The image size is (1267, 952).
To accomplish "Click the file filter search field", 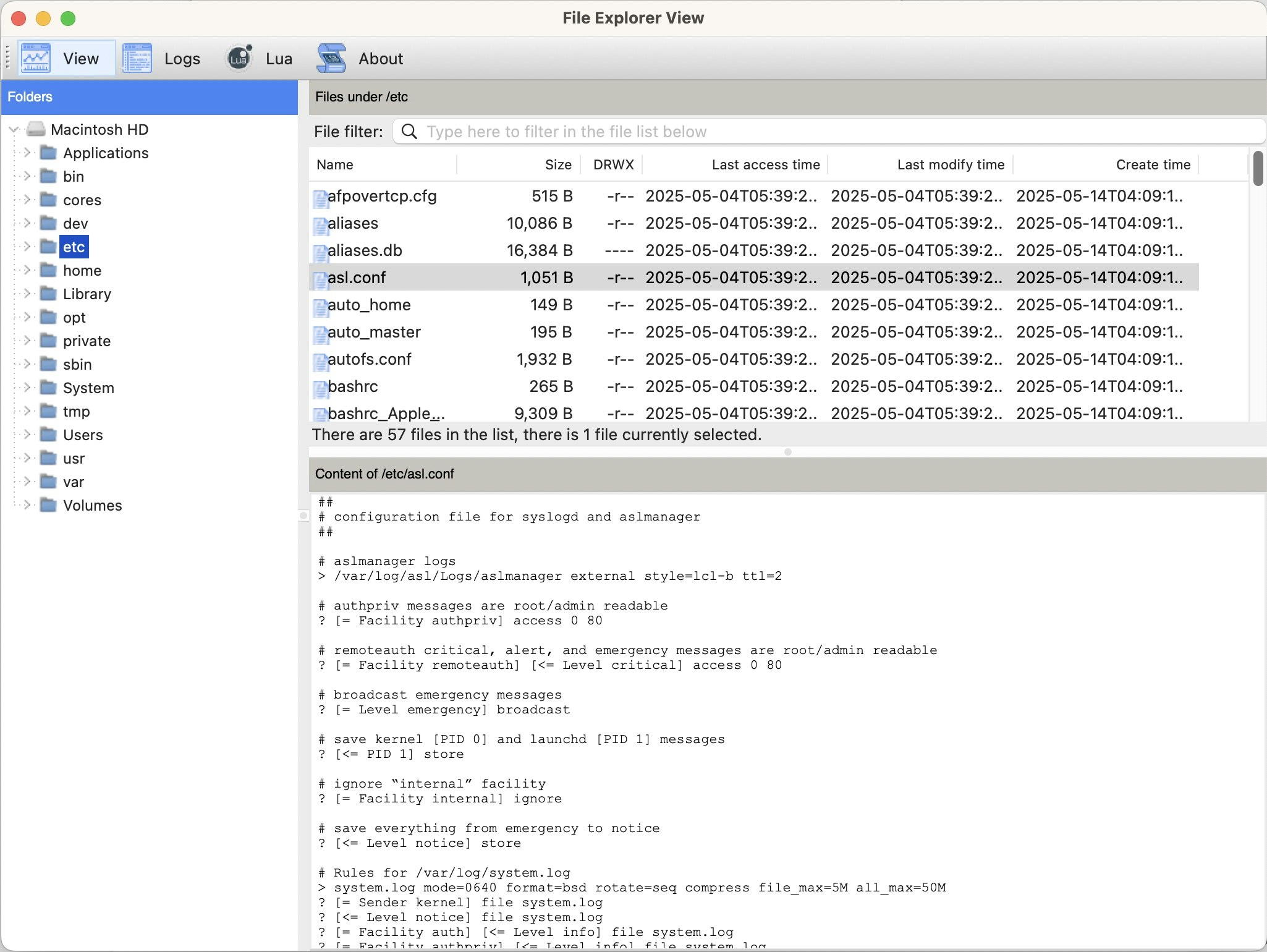I will point(828,131).
